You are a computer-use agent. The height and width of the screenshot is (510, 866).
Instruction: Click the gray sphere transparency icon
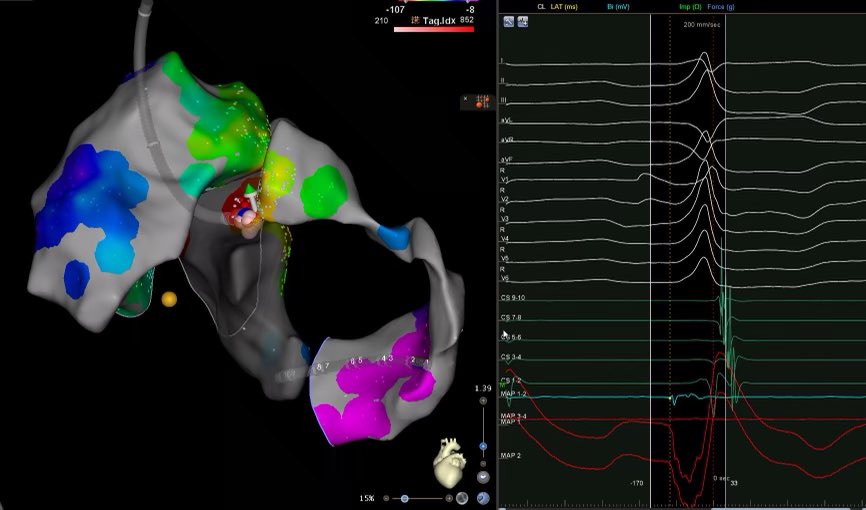(462, 498)
